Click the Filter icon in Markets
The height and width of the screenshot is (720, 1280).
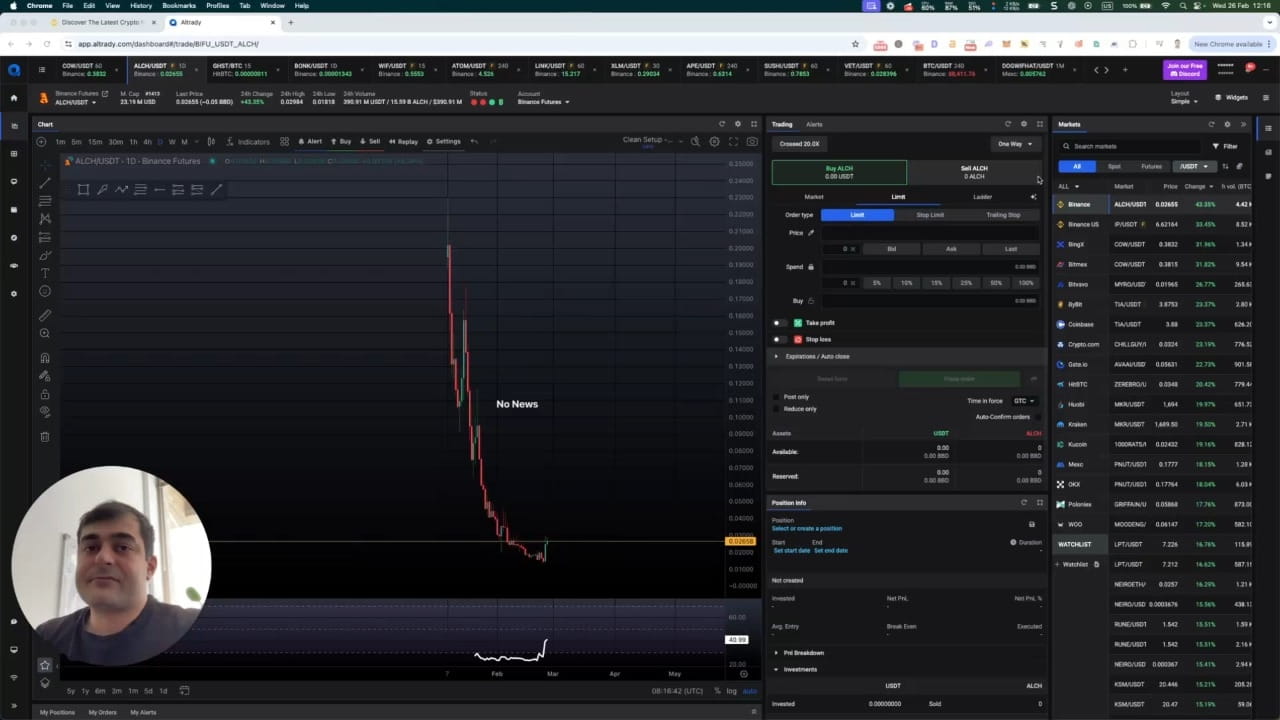1226,146
